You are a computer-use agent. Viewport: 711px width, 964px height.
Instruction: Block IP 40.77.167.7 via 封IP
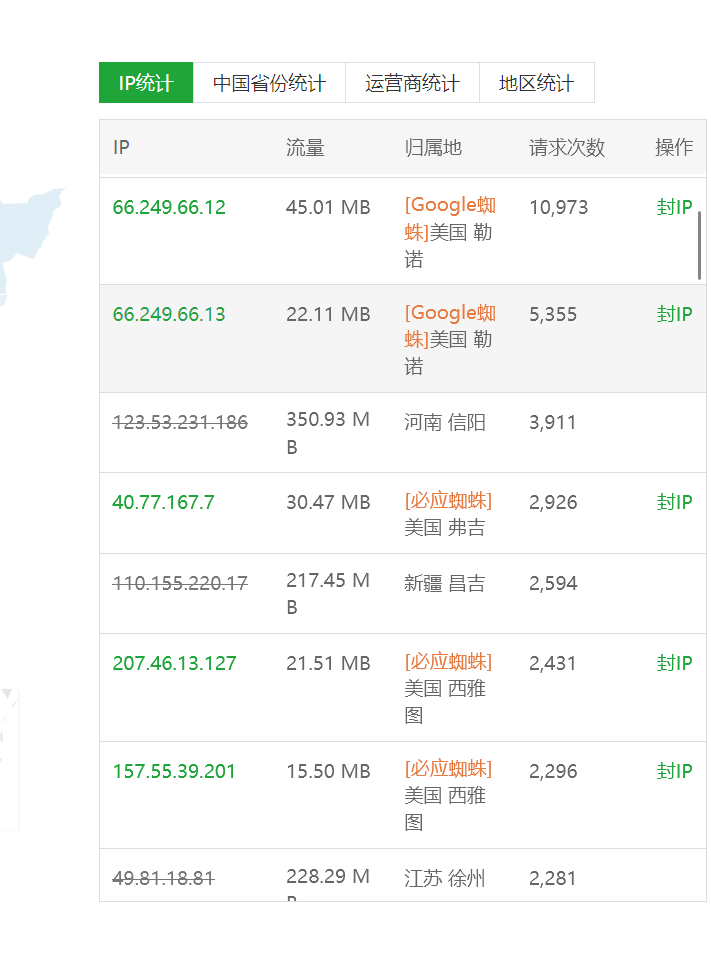click(x=674, y=502)
